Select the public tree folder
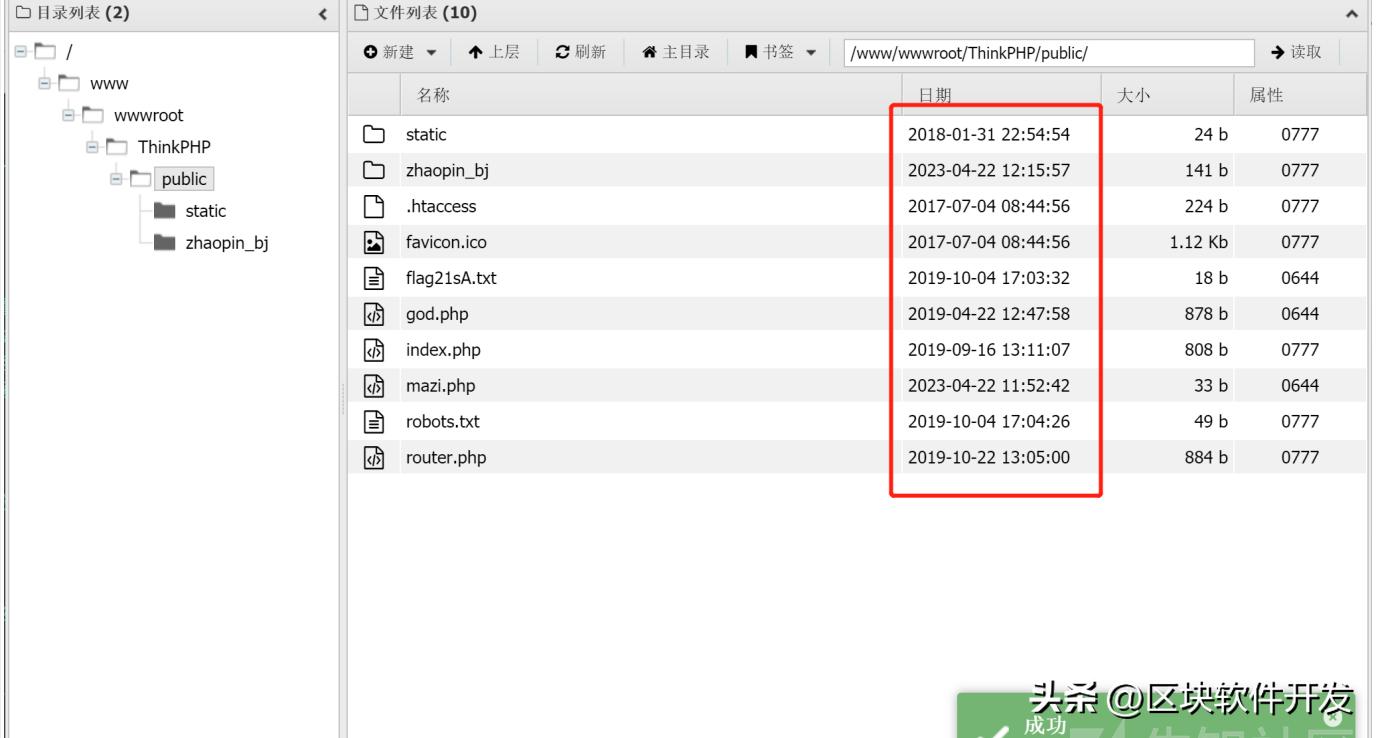The width and height of the screenshot is (1376, 738). coord(184,179)
